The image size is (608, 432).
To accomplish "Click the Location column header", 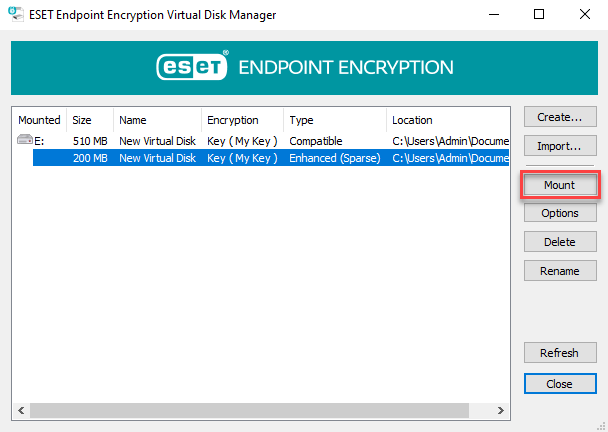I will tap(448, 120).
